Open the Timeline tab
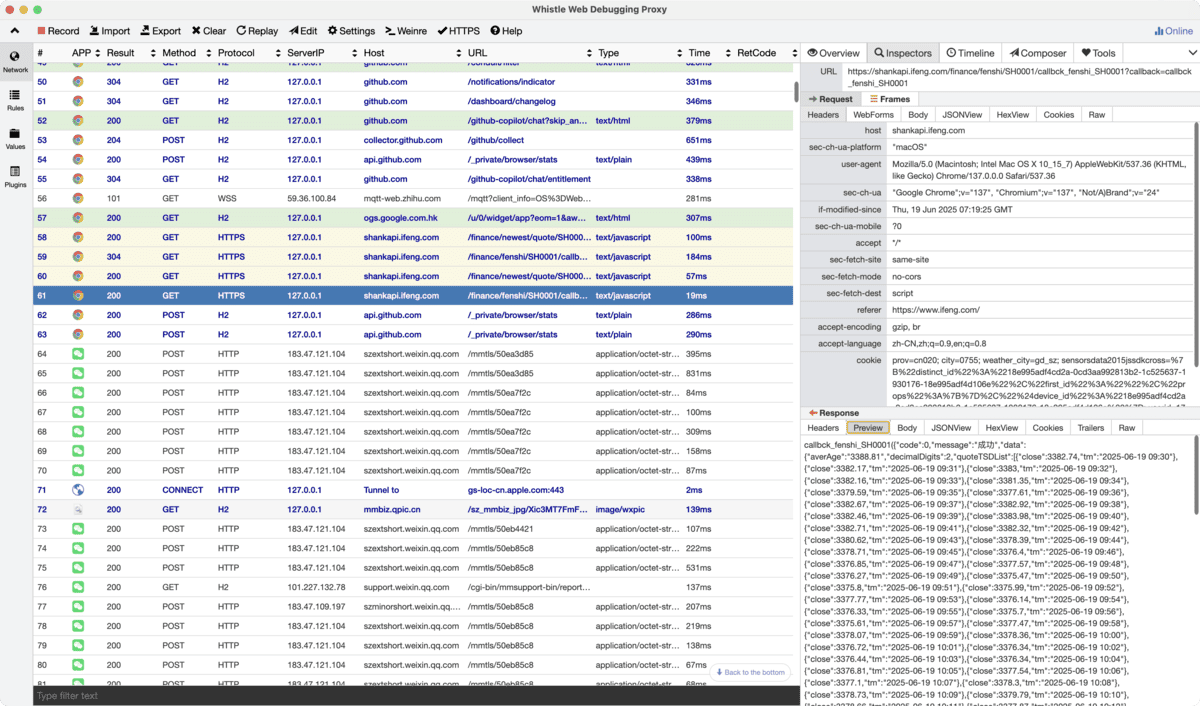This screenshot has height=706, width=1200. [x=970, y=53]
